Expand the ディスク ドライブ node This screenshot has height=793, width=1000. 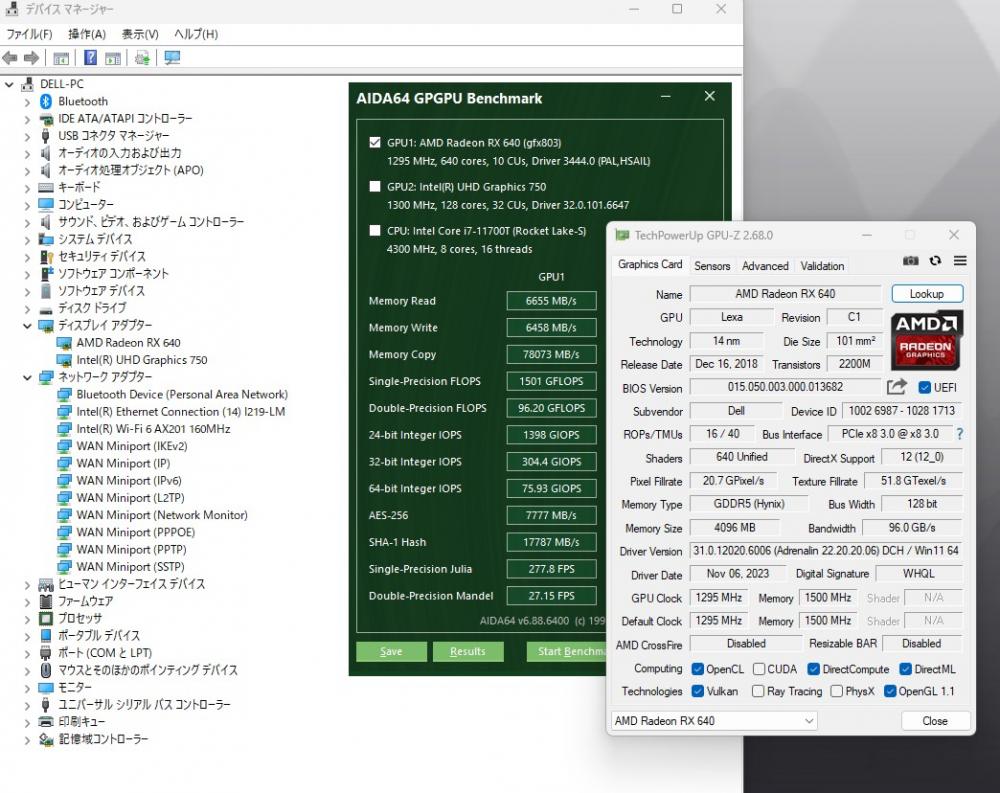pos(27,308)
